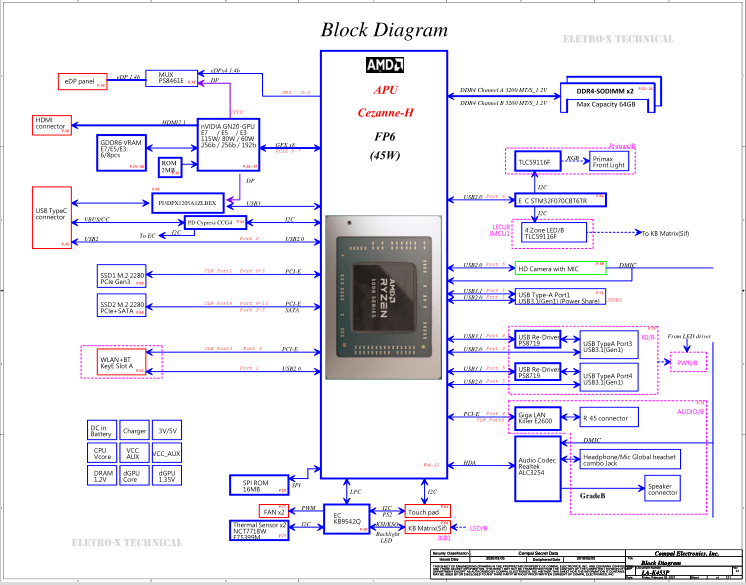The image size is (746, 585).
Task: Click the "Speaker connector" block
Action: coord(662,488)
